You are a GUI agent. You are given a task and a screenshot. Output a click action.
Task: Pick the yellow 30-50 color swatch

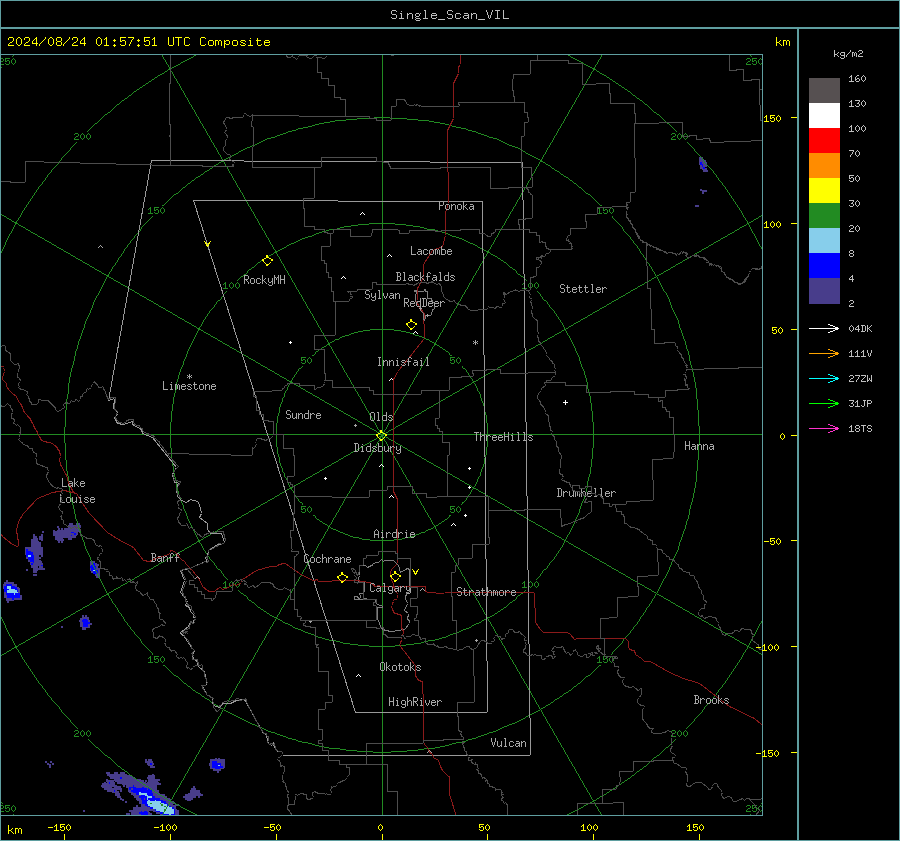click(824, 191)
